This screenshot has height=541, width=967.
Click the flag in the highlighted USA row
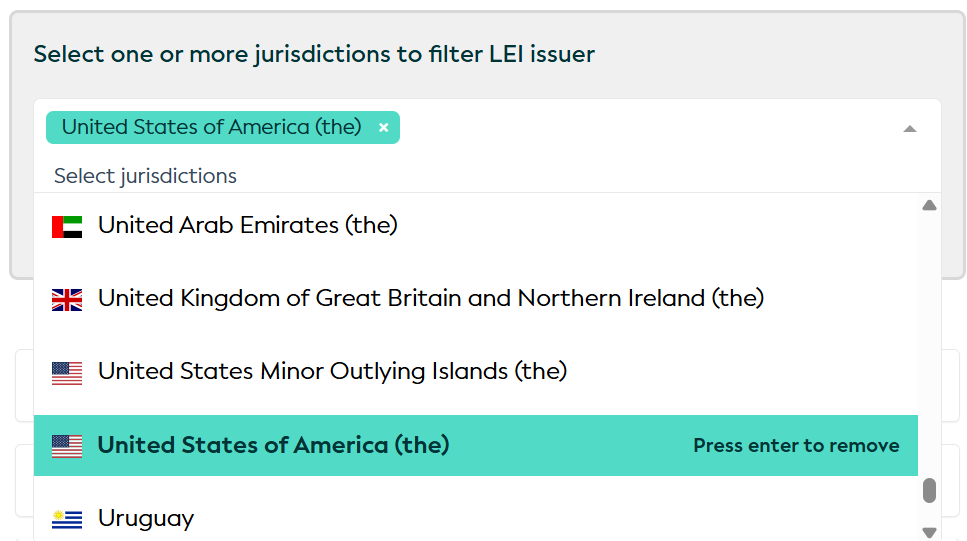67,446
